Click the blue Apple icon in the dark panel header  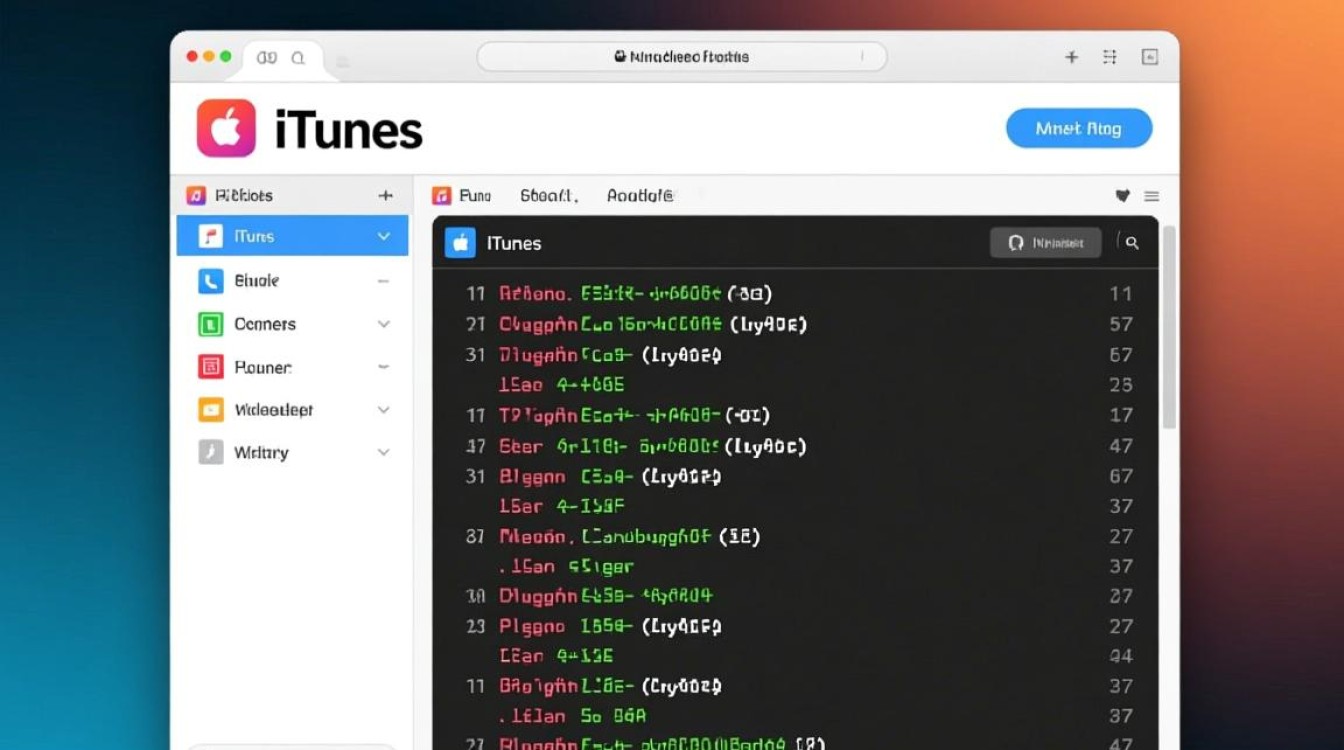pyautogui.click(x=460, y=243)
